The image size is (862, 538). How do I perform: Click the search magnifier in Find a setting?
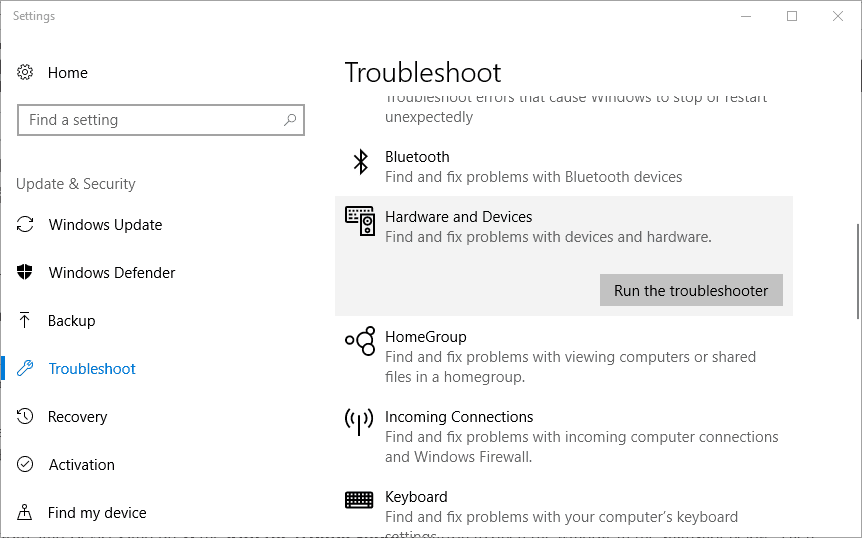point(290,119)
